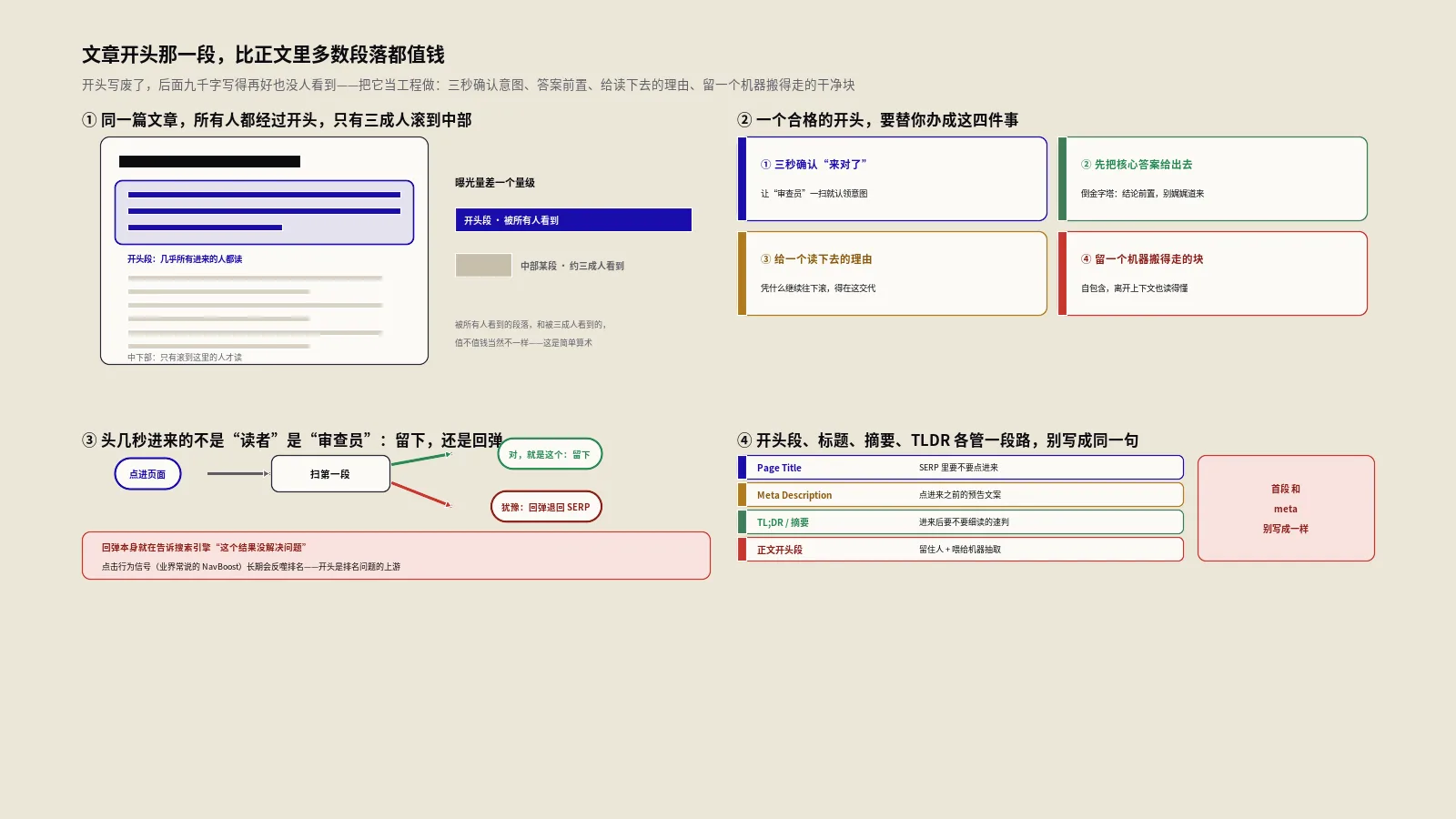Click the text "点进来之前的预告文案"
Viewport: 1456px width, 819px height.
click(960, 495)
